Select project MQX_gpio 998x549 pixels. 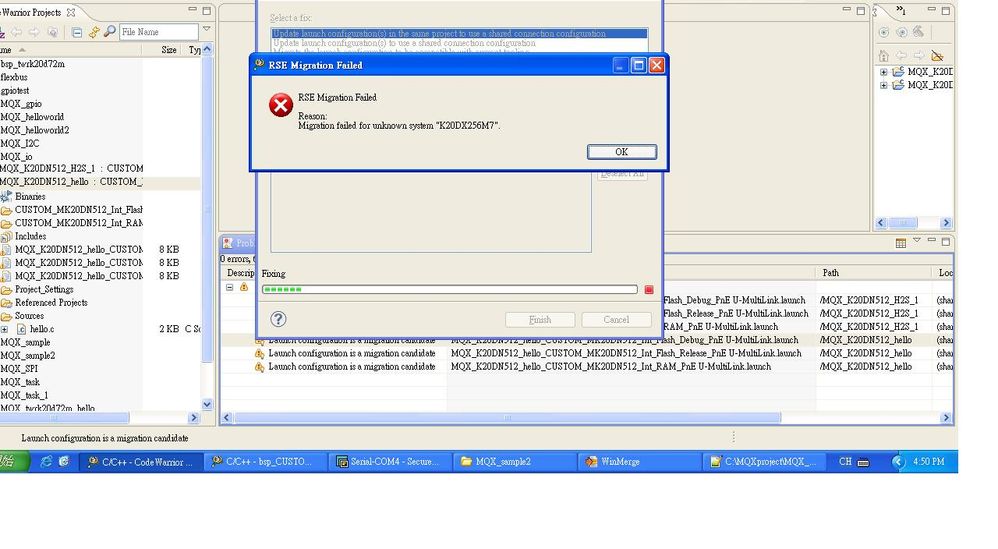pos(21,104)
